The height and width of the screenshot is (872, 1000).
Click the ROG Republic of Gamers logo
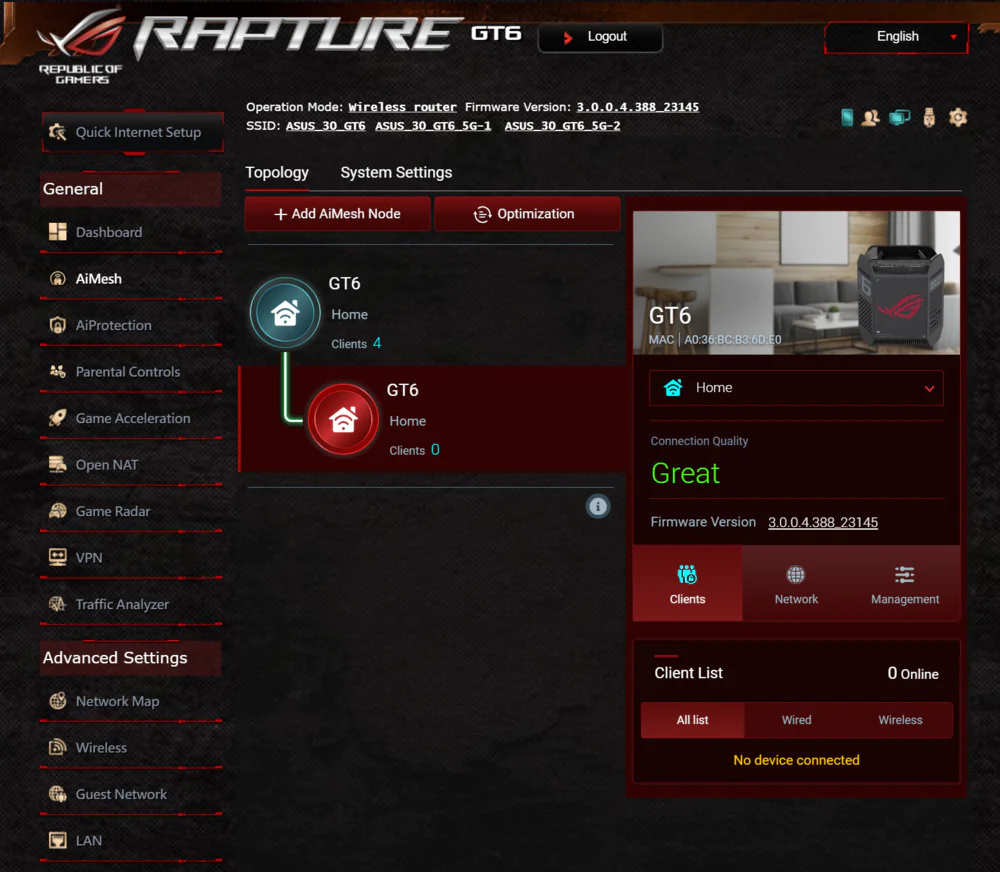click(x=80, y=47)
